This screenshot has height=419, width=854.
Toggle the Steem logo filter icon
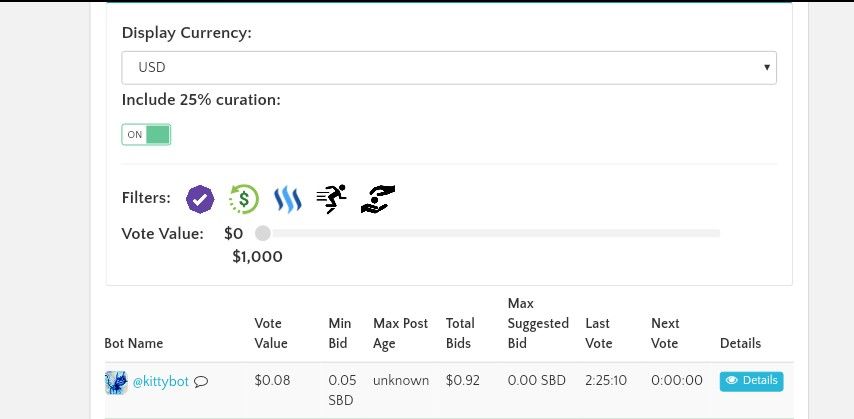coord(288,199)
